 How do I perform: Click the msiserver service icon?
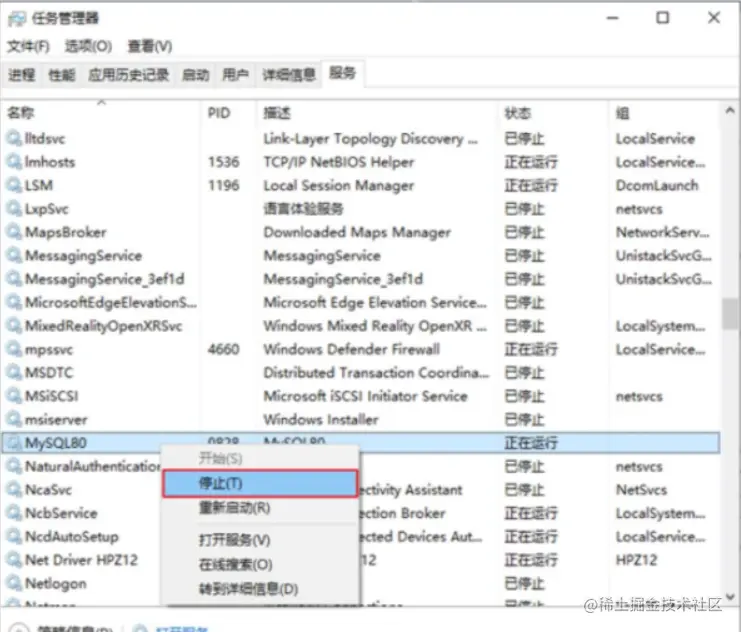point(14,419)
